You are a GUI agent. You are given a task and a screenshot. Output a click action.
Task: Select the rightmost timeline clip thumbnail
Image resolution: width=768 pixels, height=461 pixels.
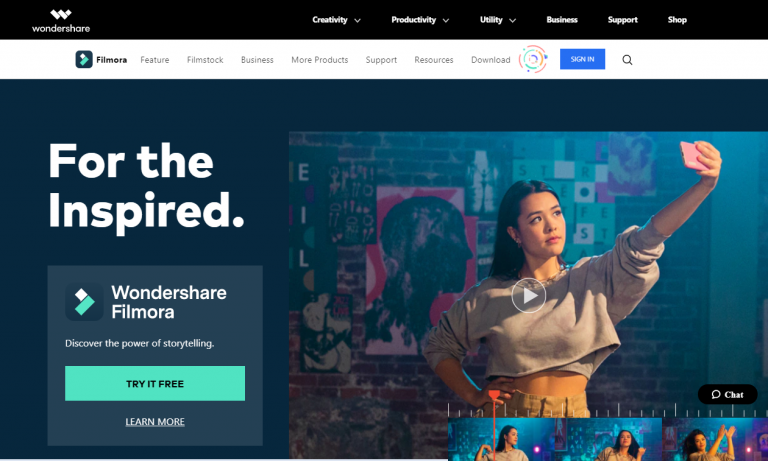(x=715, y=439)
